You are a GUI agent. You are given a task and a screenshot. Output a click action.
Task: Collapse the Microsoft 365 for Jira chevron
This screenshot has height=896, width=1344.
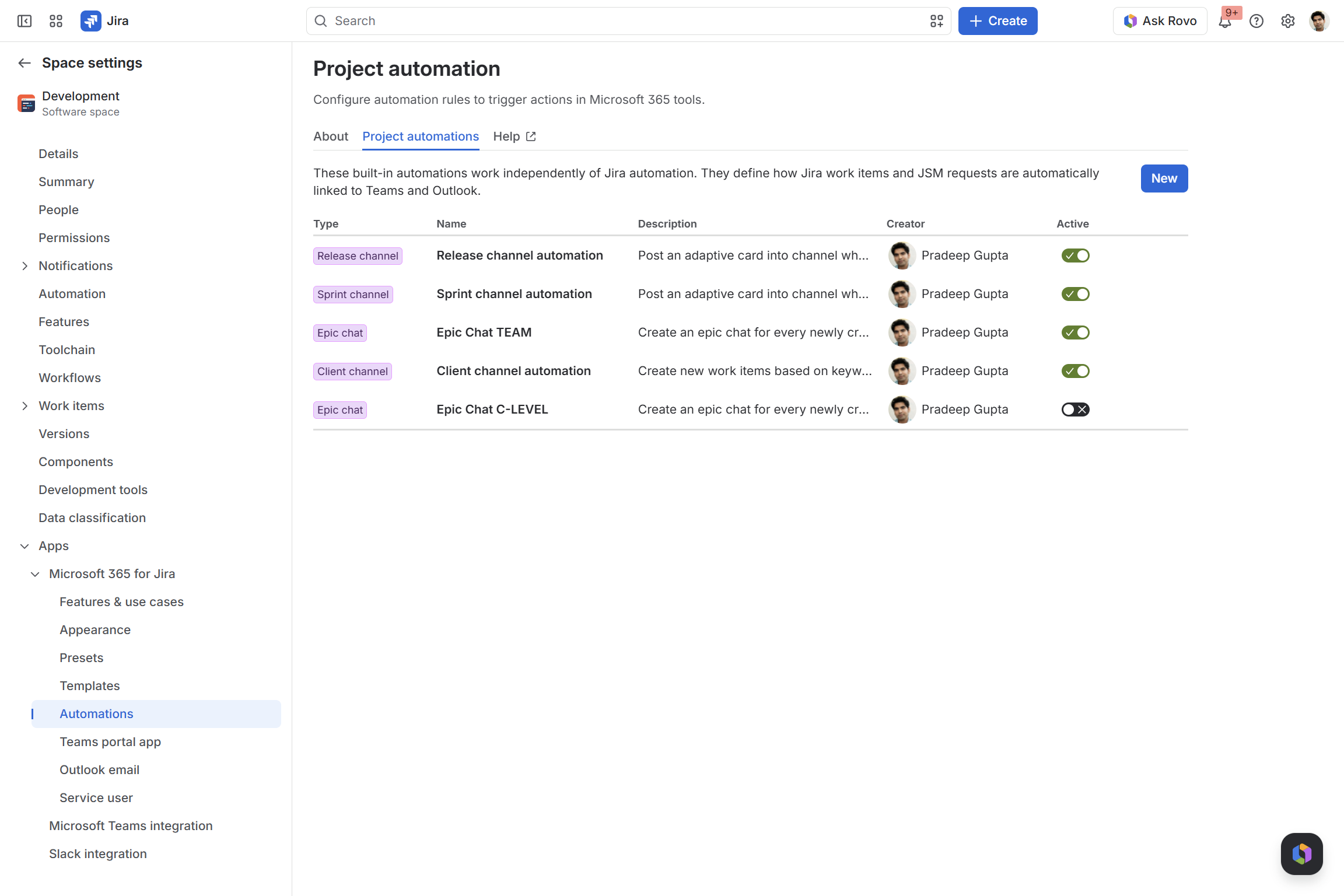tap(35, 574)
